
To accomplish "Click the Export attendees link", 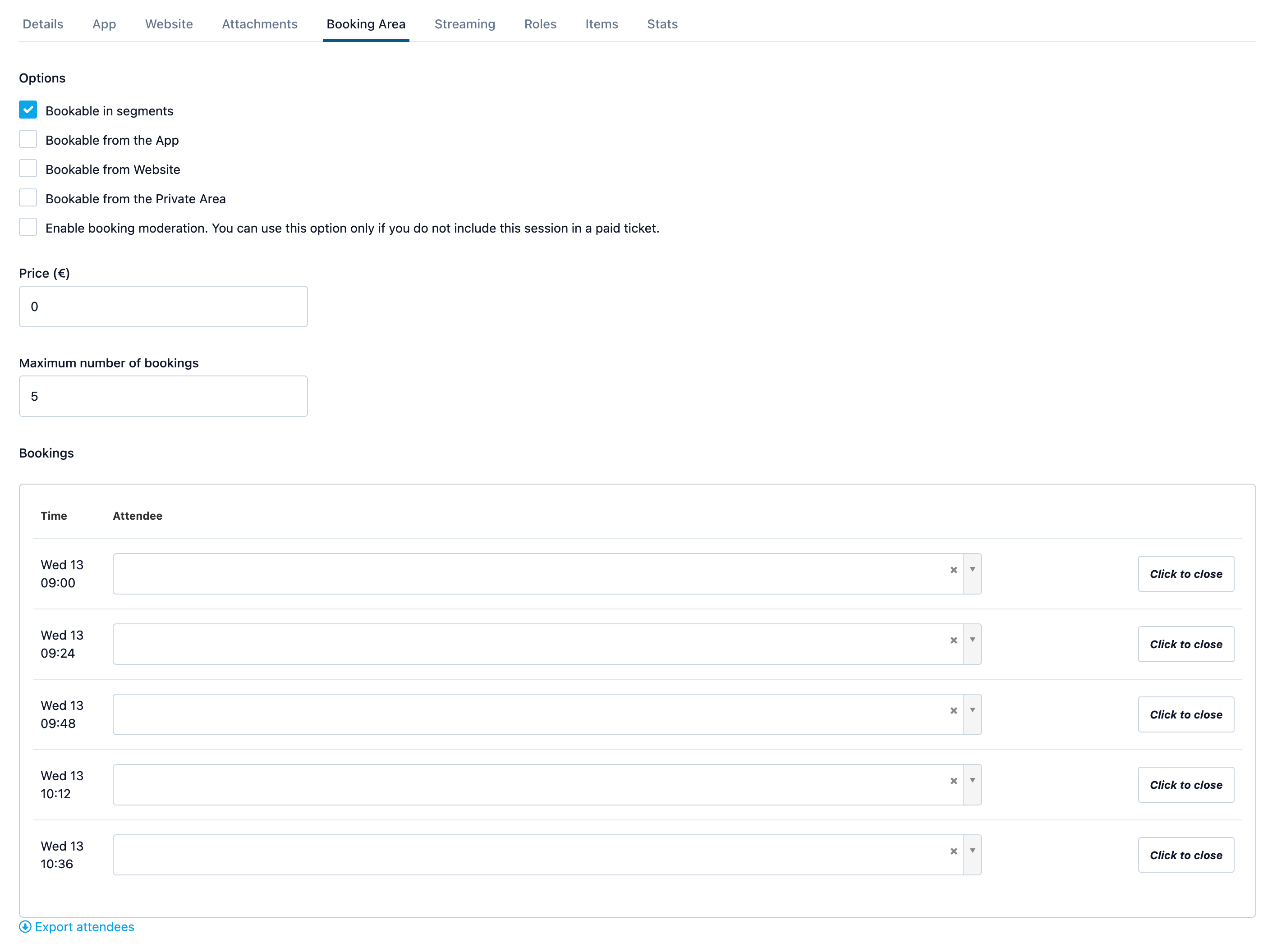I will [84, 927].
